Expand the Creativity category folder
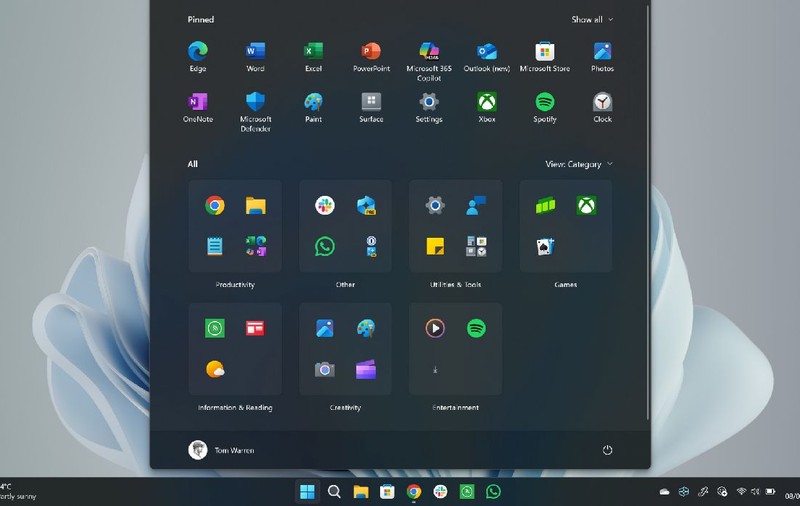The width and height of the screenshot is (800, 506). pyautogui.click(x=345, y=348)
